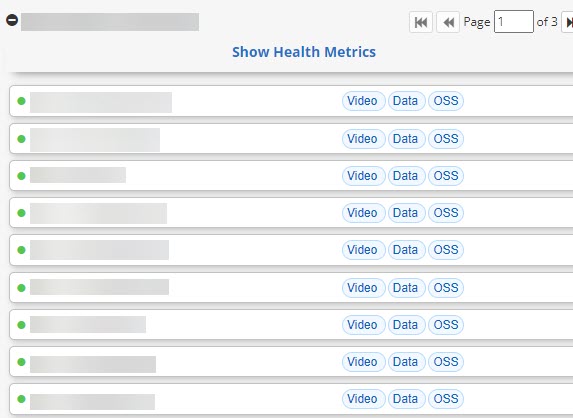
Task: Click the Data badge in the third row
Action: coord(406,176)
